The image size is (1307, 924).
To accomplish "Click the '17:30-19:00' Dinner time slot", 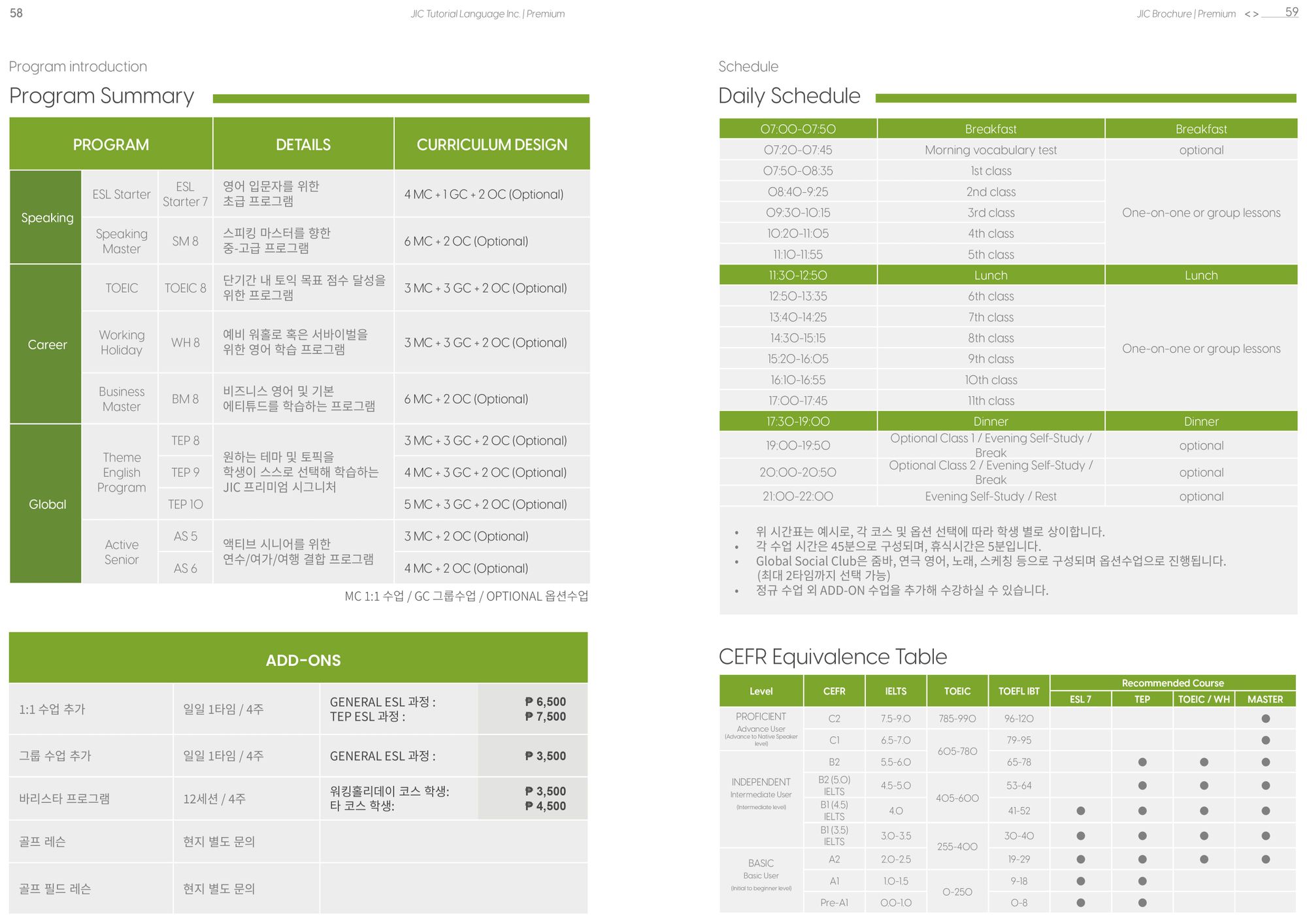I will tap(798, 421).
